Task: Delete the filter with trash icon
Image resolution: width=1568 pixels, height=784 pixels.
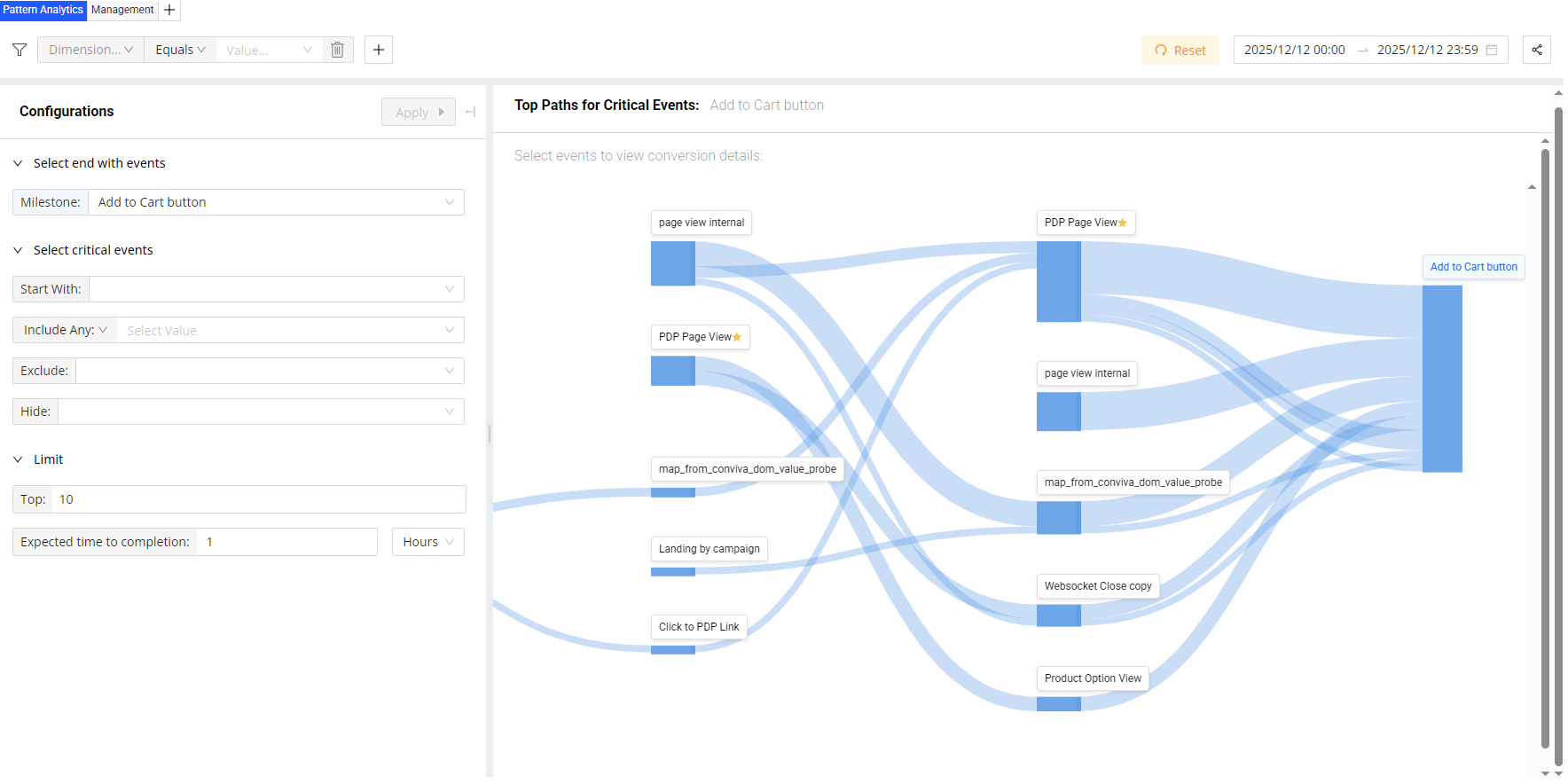Action: point(337,50)
